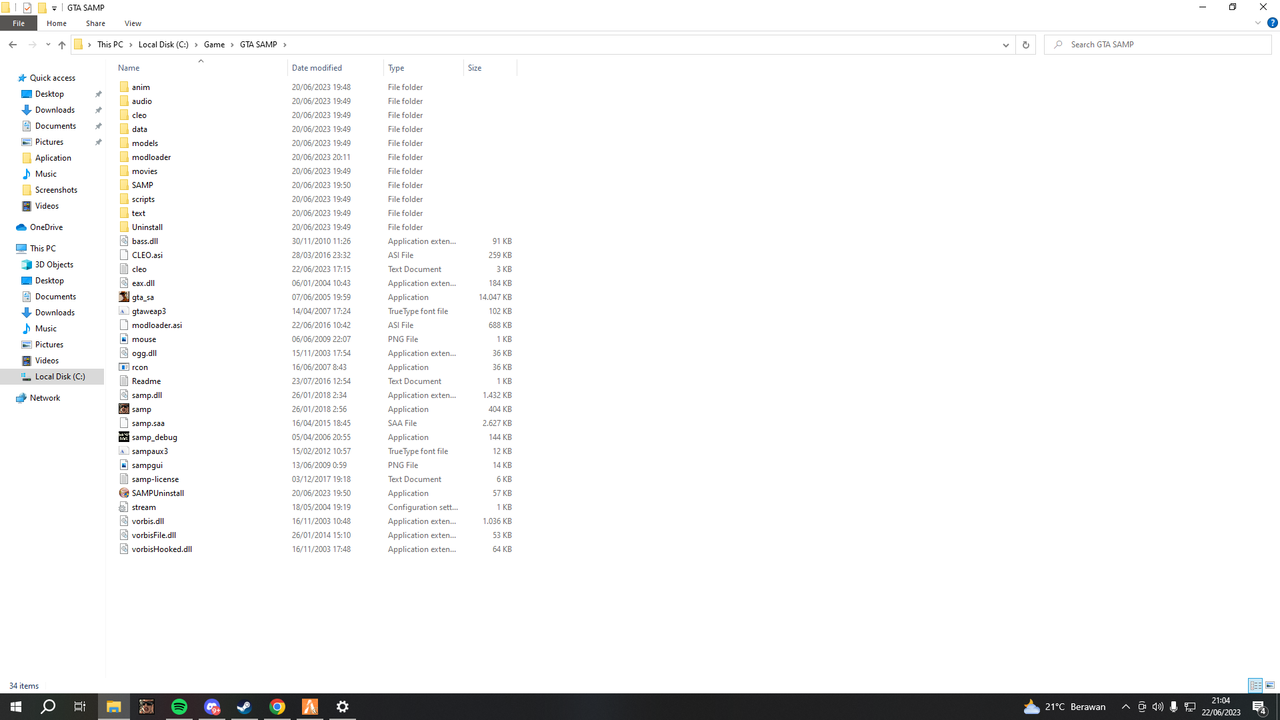This screenshot has height=720, width=1280.
Task: Select the CLEO.asi file name
Action: tap(147, 255)
